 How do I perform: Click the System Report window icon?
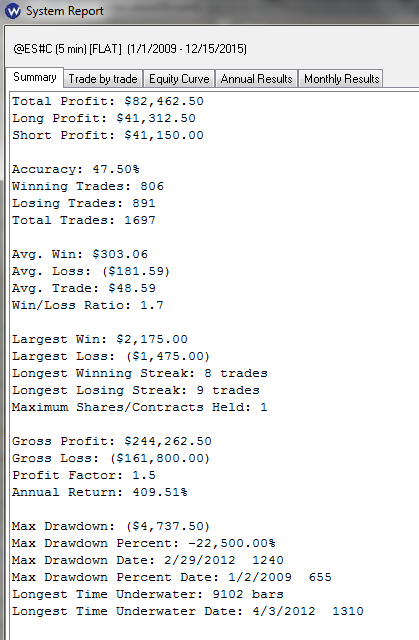(x=13, y=11)
